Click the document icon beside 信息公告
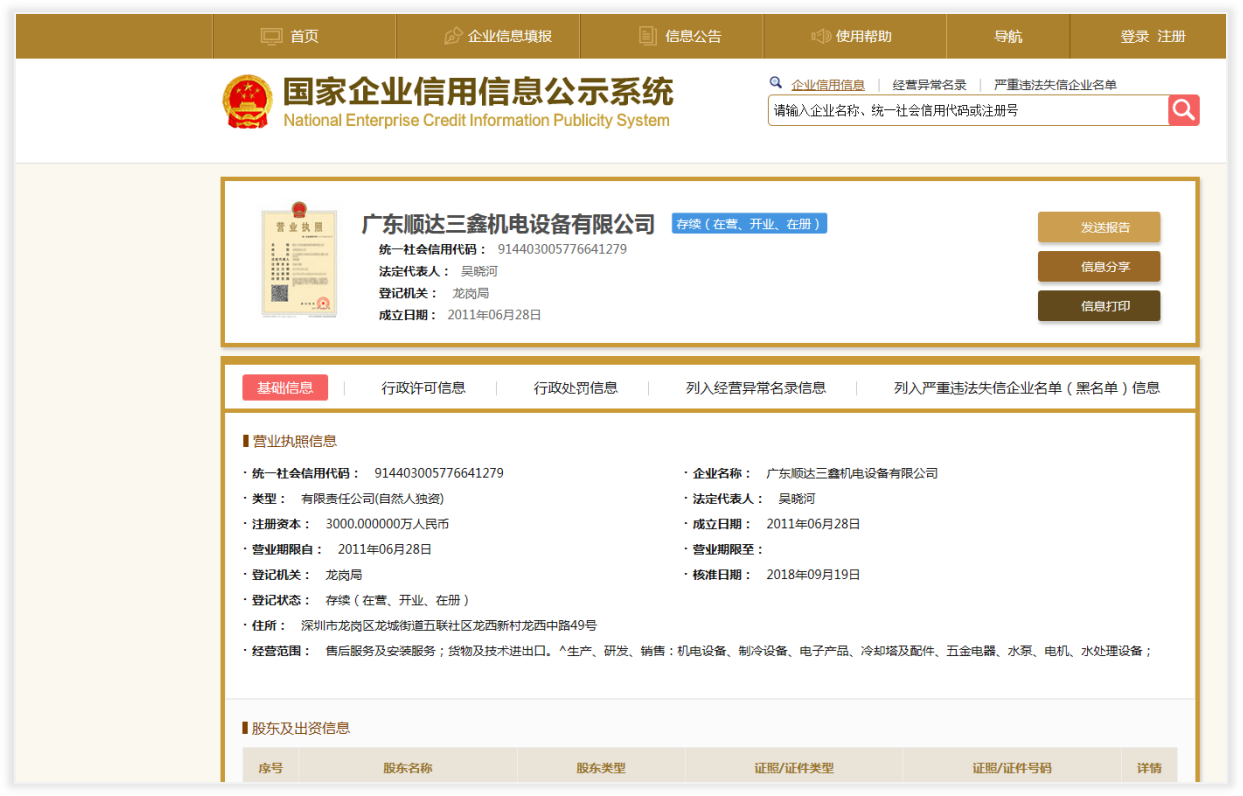Image resolution: width=1243 pixels, height=796 pixels. pyautogui.click(x=648, y=37)
